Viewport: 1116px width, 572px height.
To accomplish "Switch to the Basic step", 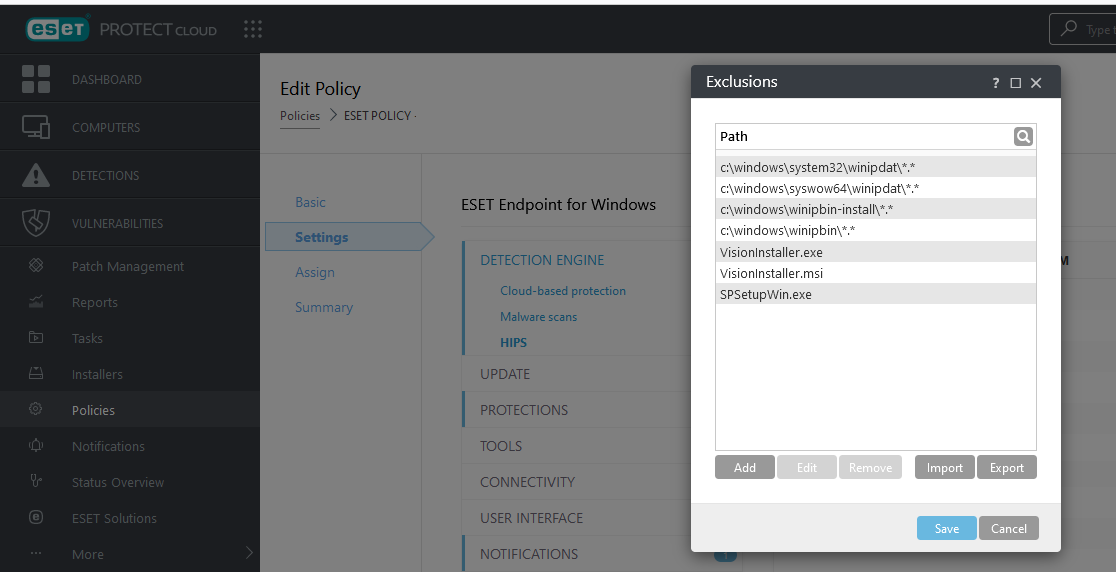I will click(310, 202).
